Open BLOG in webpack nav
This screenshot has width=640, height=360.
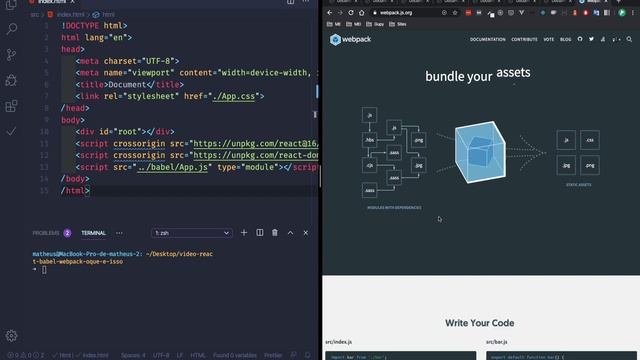tap(565, 40)
